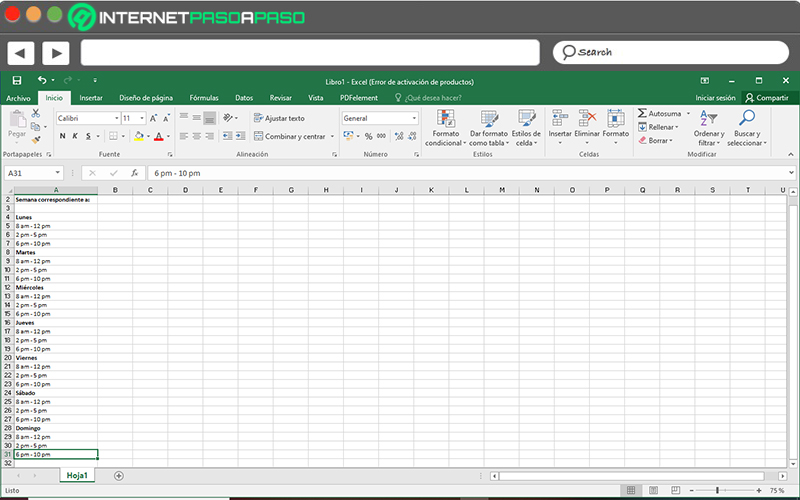800x500 pixels.
Task: Click the Undo arrow icon
Action: [42, 80]
